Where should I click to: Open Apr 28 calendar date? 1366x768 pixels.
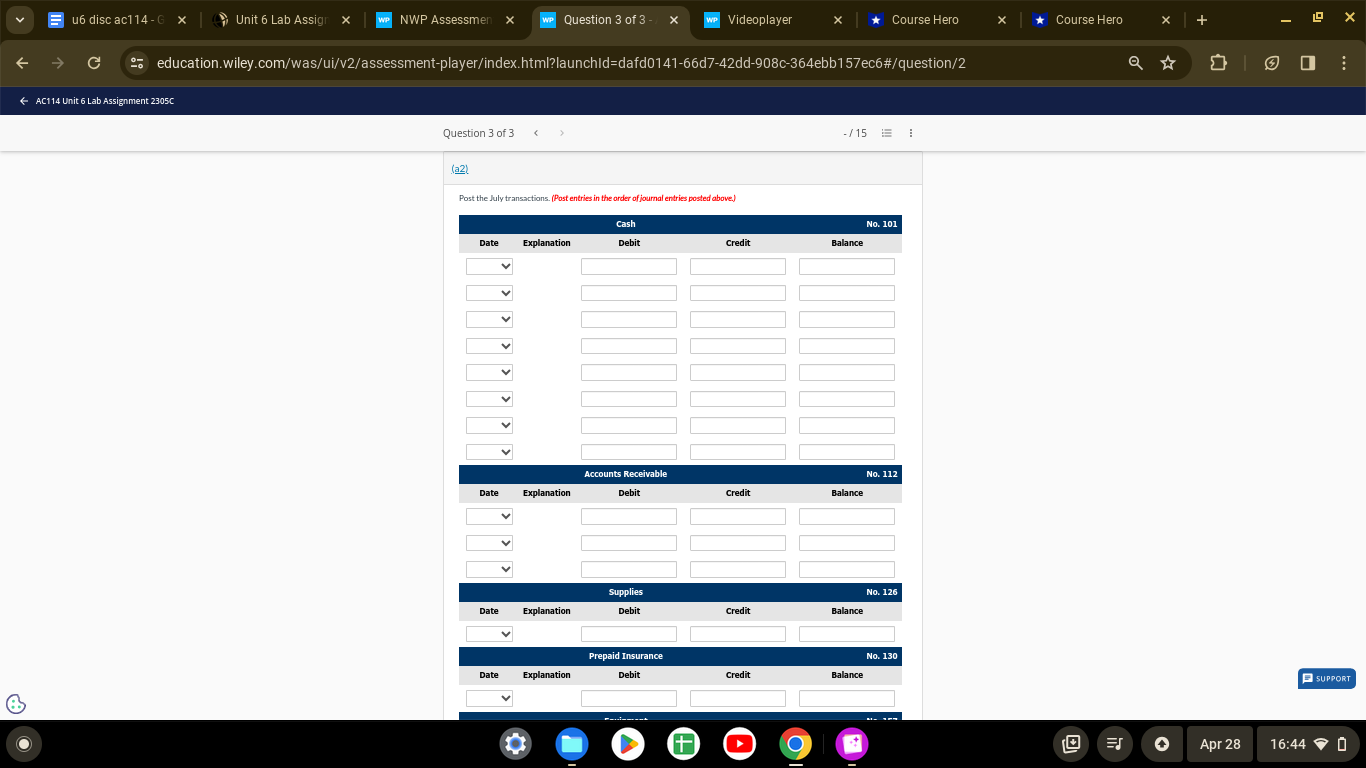click(x=1220, y=744)
